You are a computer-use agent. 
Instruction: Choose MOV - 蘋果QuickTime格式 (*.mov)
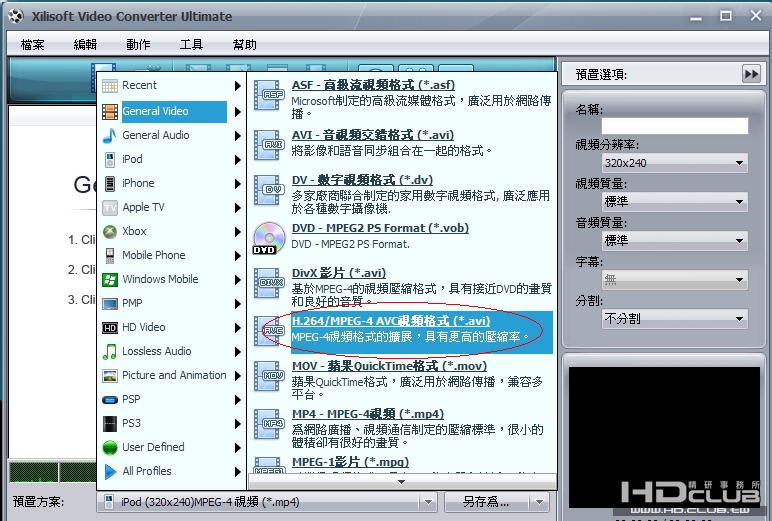[x=389, y=366]
